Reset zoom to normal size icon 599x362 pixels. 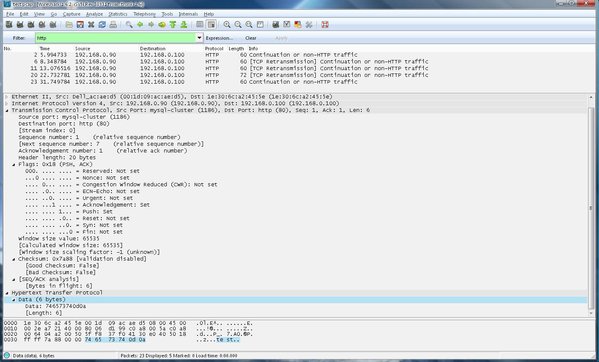(249, 24)
